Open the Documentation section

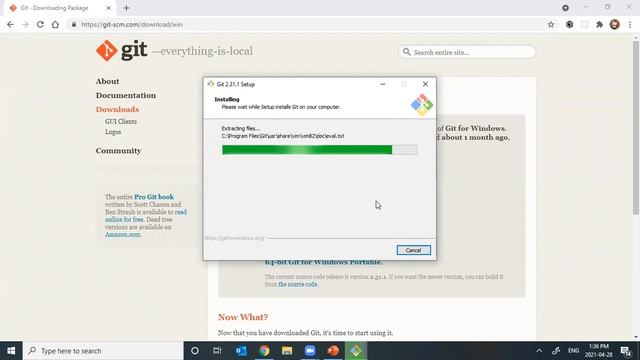(x=126, y=95)
